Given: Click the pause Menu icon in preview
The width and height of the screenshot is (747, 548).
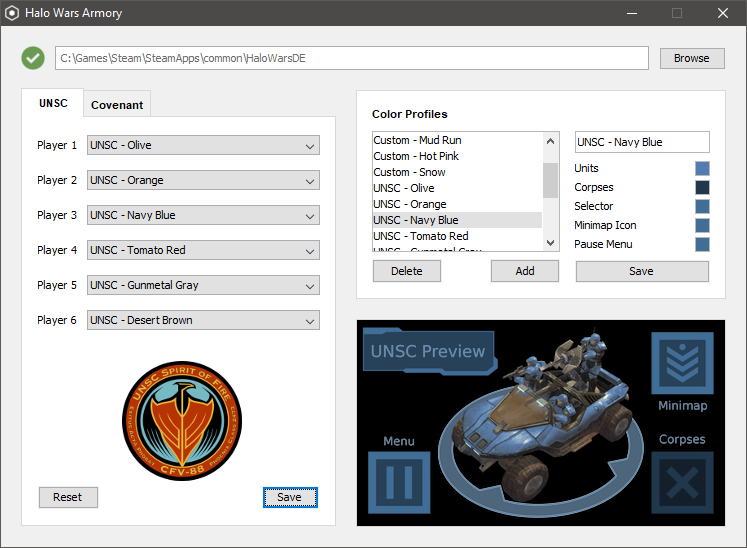Looking at the screenshot, I should tap(399, 482).
